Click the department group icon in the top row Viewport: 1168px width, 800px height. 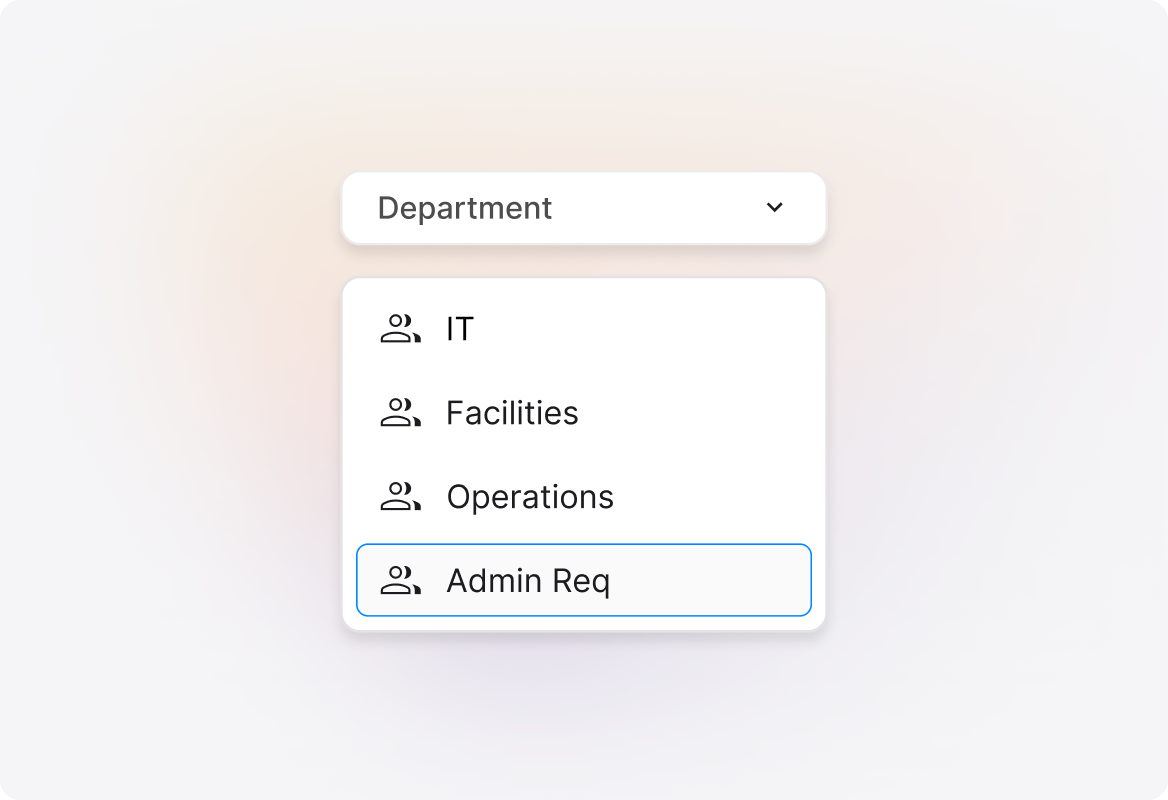tap(400, 329)
